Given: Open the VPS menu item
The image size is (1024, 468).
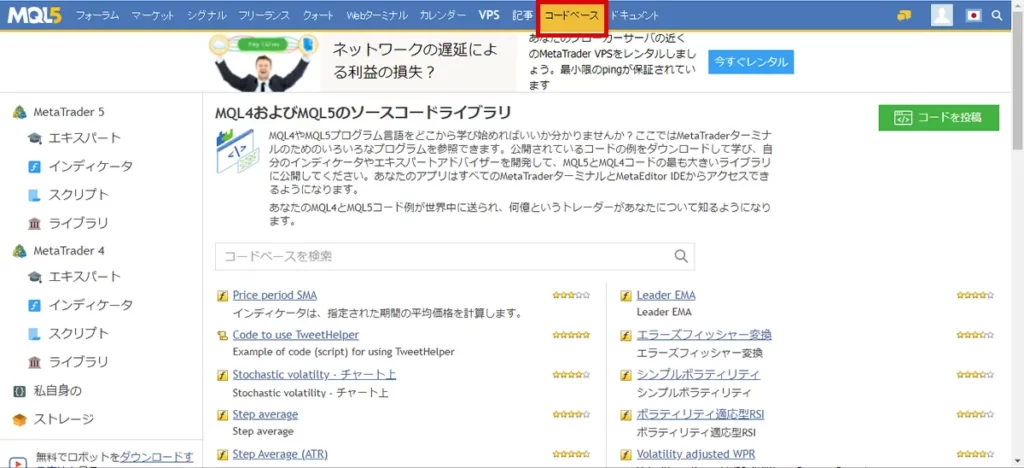Looking at the screenshot, I should [489, 16].
